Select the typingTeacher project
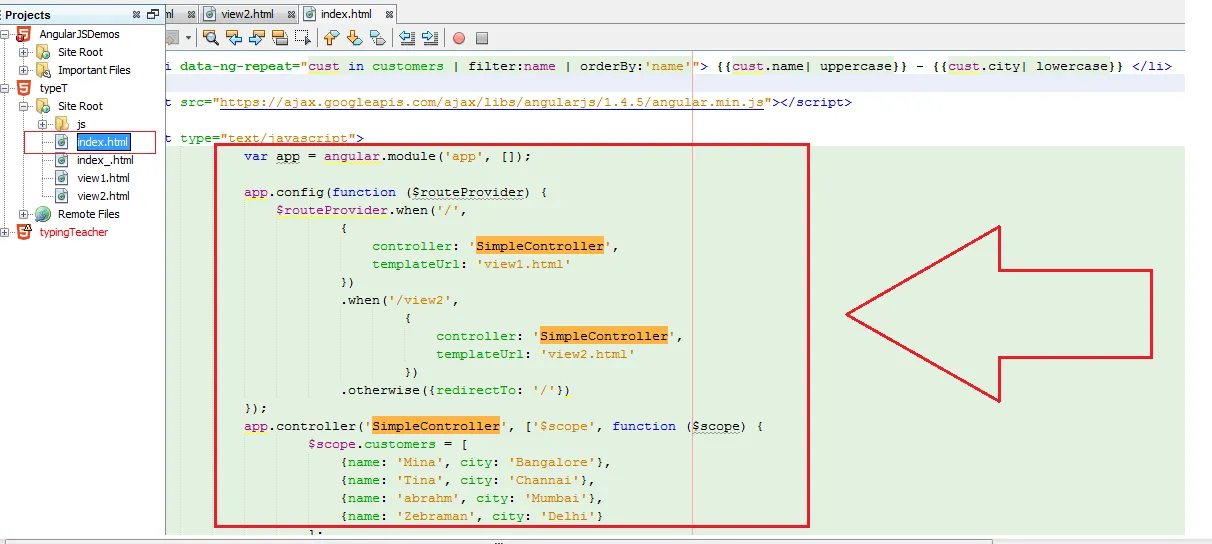The height and width of the screenshot is (544, 1212). [73, 232]
